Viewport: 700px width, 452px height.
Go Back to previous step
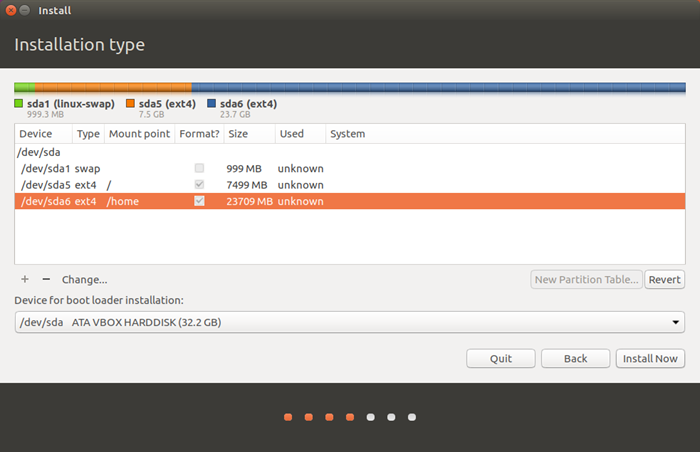tap(575, 359)
